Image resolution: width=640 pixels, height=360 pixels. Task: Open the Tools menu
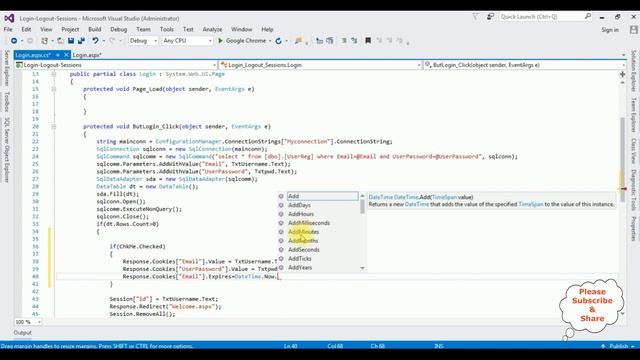pyautogui.click(x=167, y=29)
